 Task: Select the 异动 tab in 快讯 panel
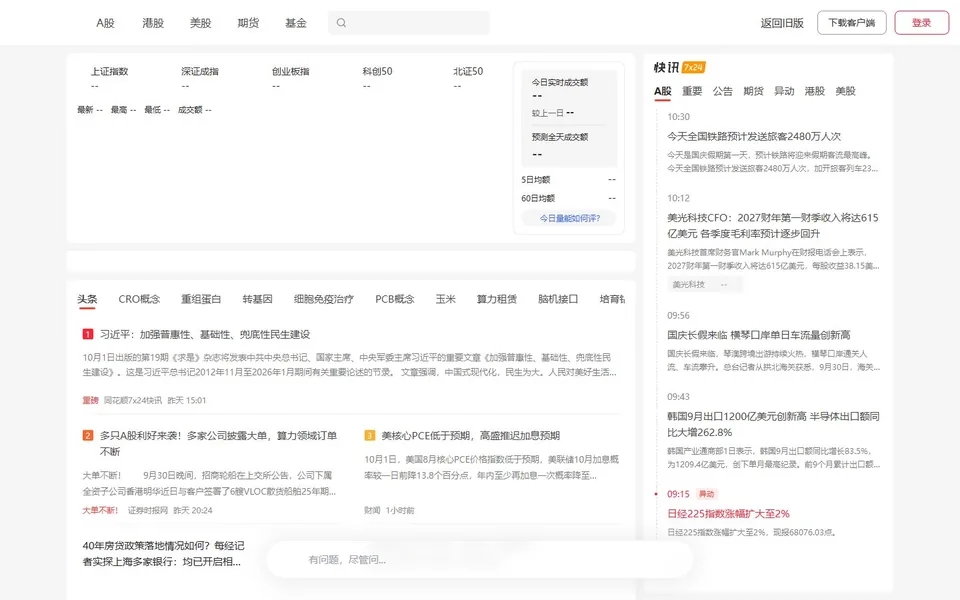point(784,91)
